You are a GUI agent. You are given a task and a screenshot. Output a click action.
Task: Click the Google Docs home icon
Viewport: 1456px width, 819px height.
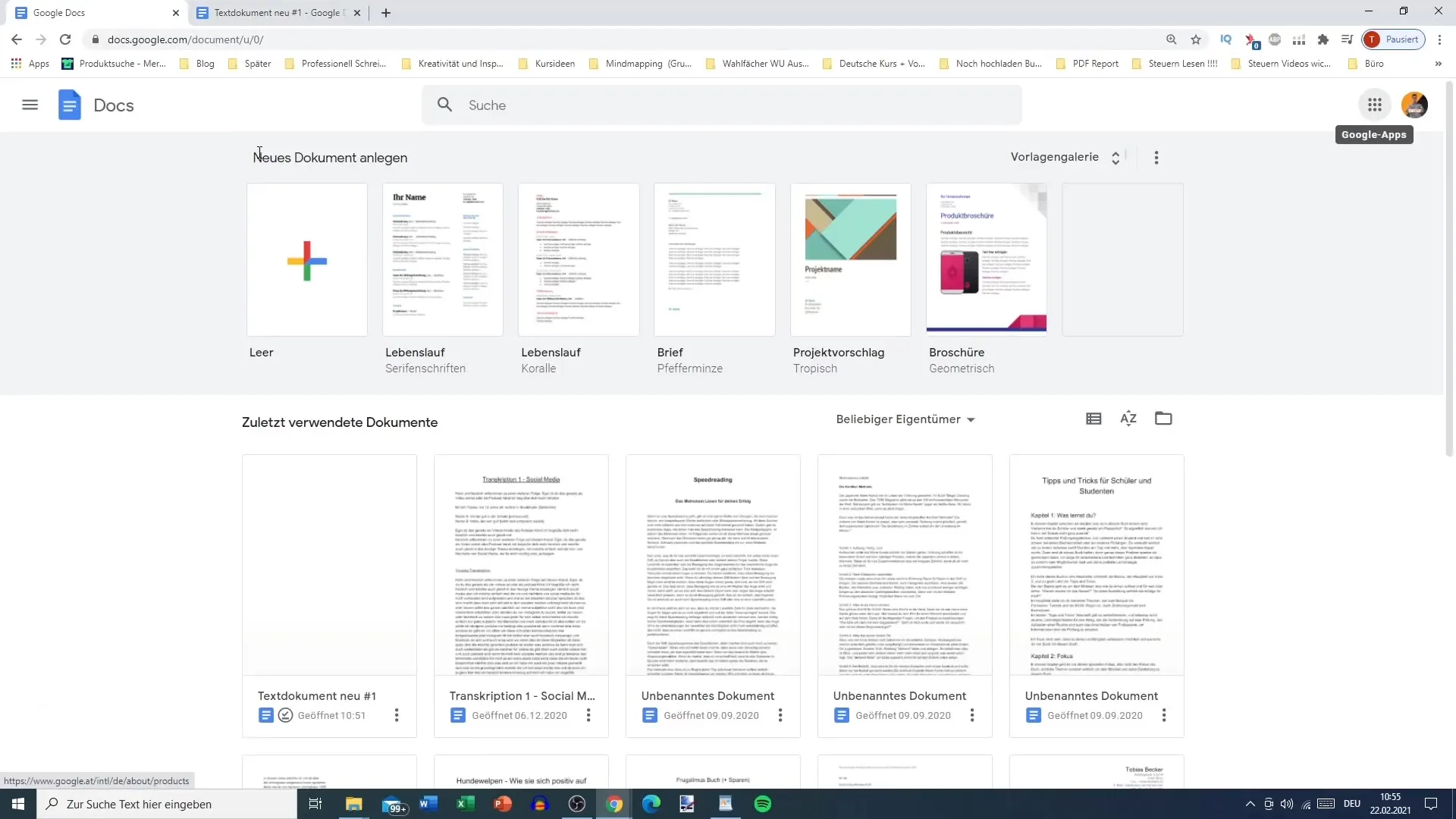pos(70,104)
